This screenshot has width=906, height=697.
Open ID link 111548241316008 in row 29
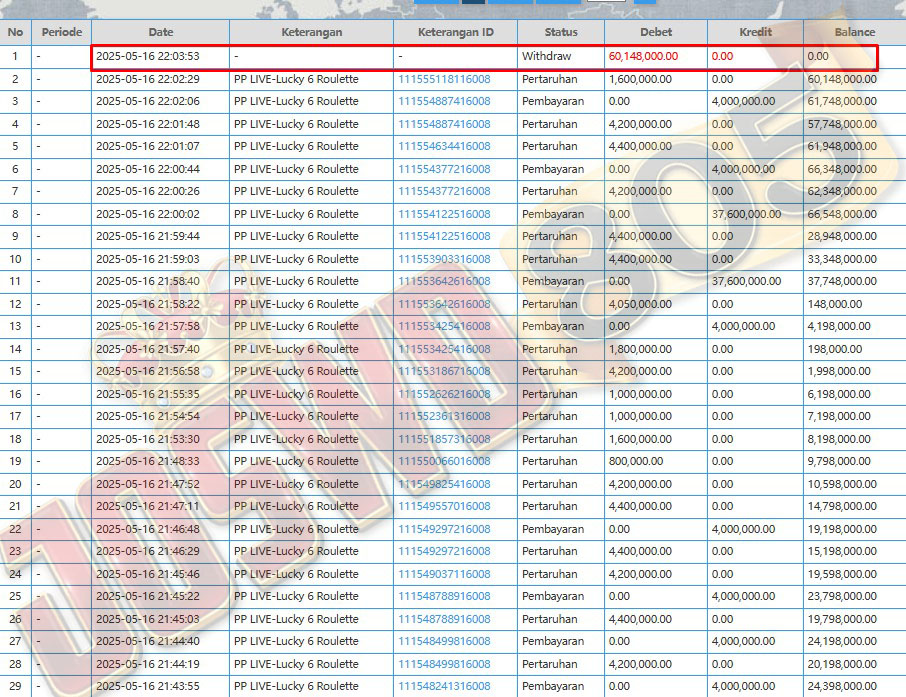[x=444, y=686]
